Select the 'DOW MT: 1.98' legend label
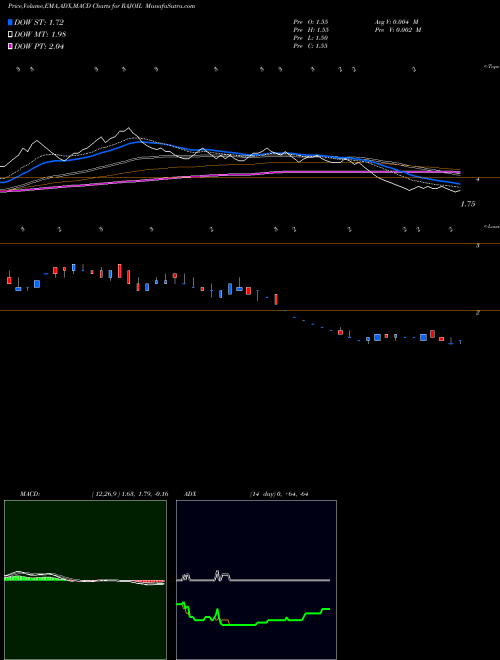The width and height of the screenshot is (500, 660). [40, 34]
